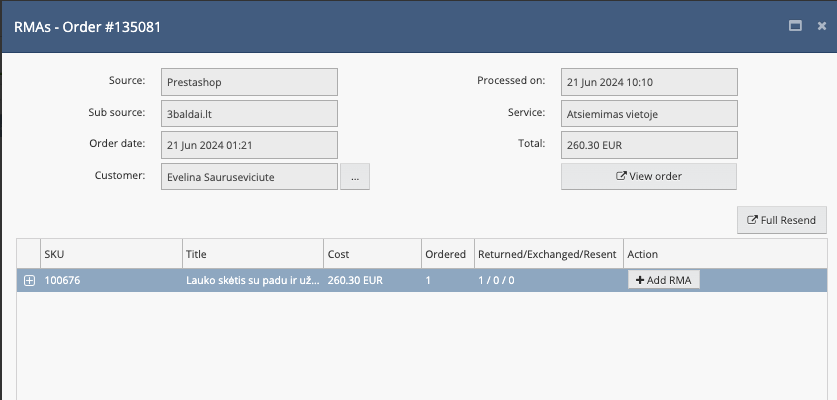The height and width of the screenshot is (400, 837).
Task: Click the Total field 260.30 EUR
Action: coord(649,145)
